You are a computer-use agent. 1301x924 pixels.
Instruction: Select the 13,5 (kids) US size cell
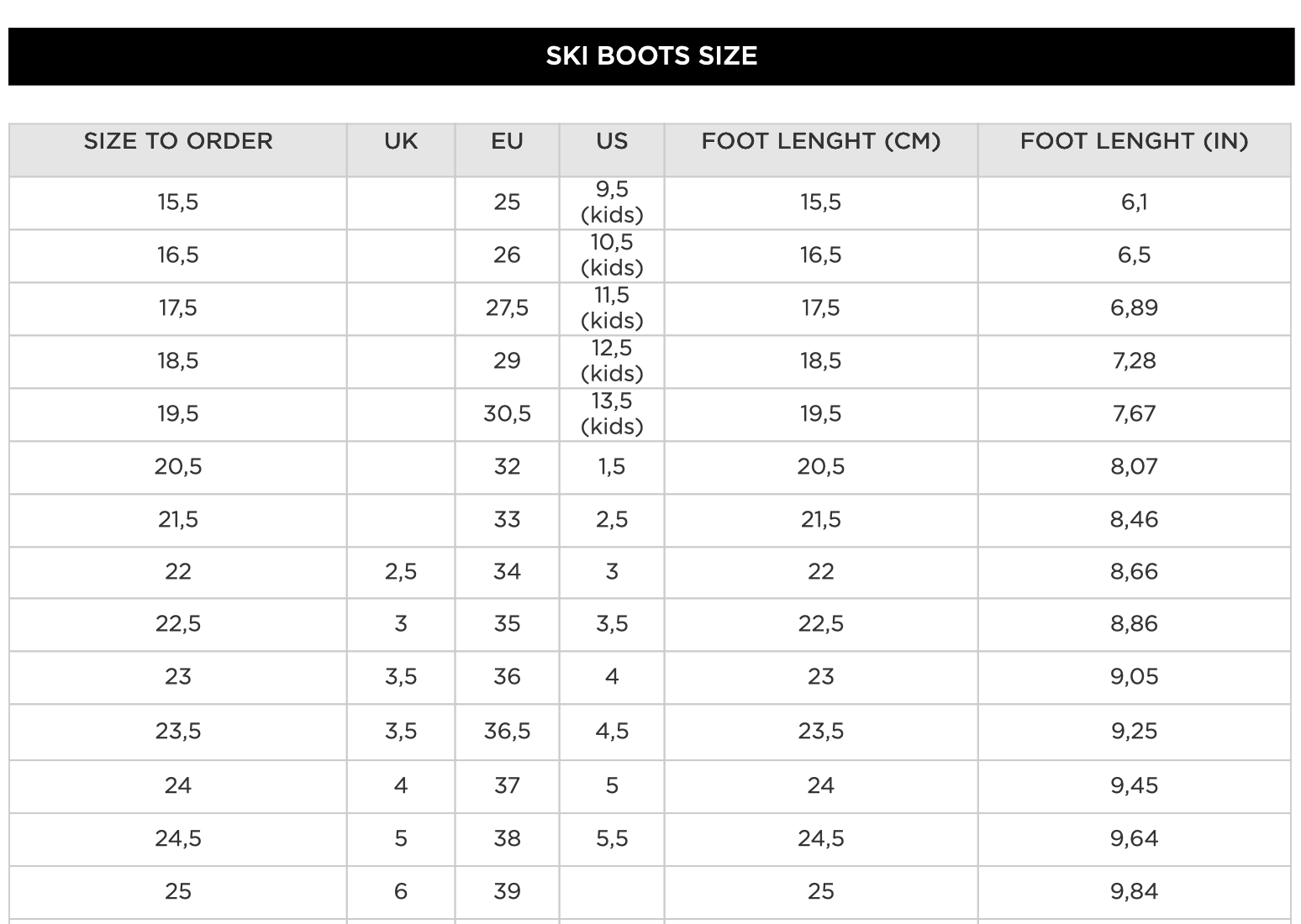tap(612, 414)
